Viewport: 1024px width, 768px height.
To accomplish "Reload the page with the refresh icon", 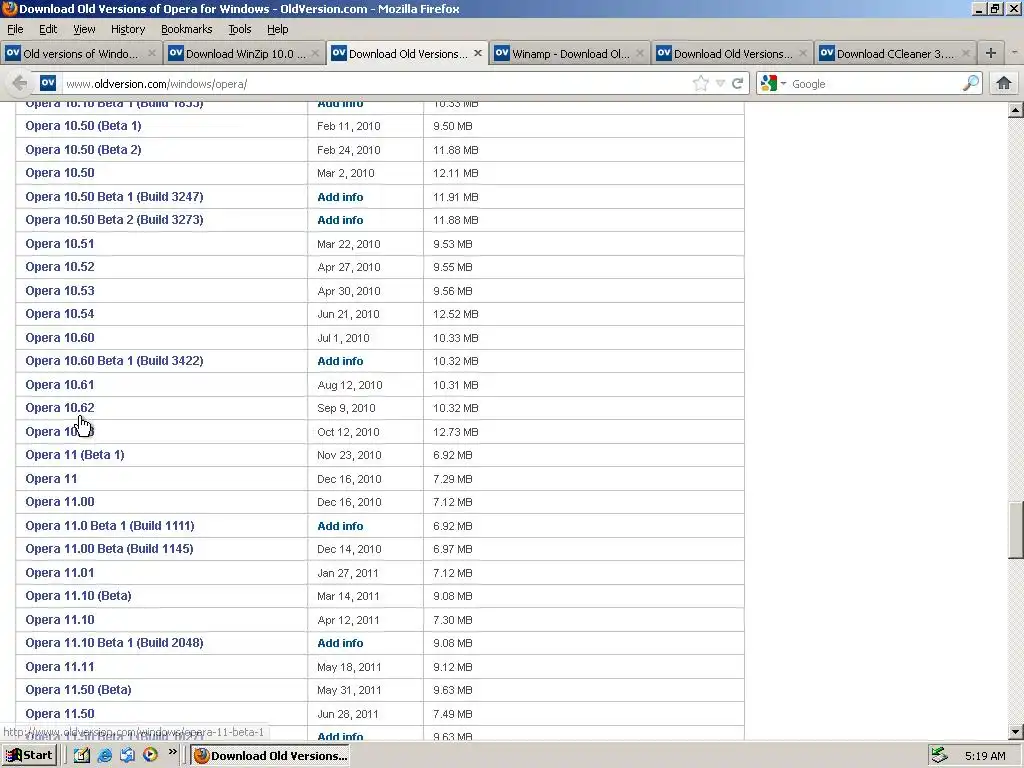I will click(x=738, y=83).
